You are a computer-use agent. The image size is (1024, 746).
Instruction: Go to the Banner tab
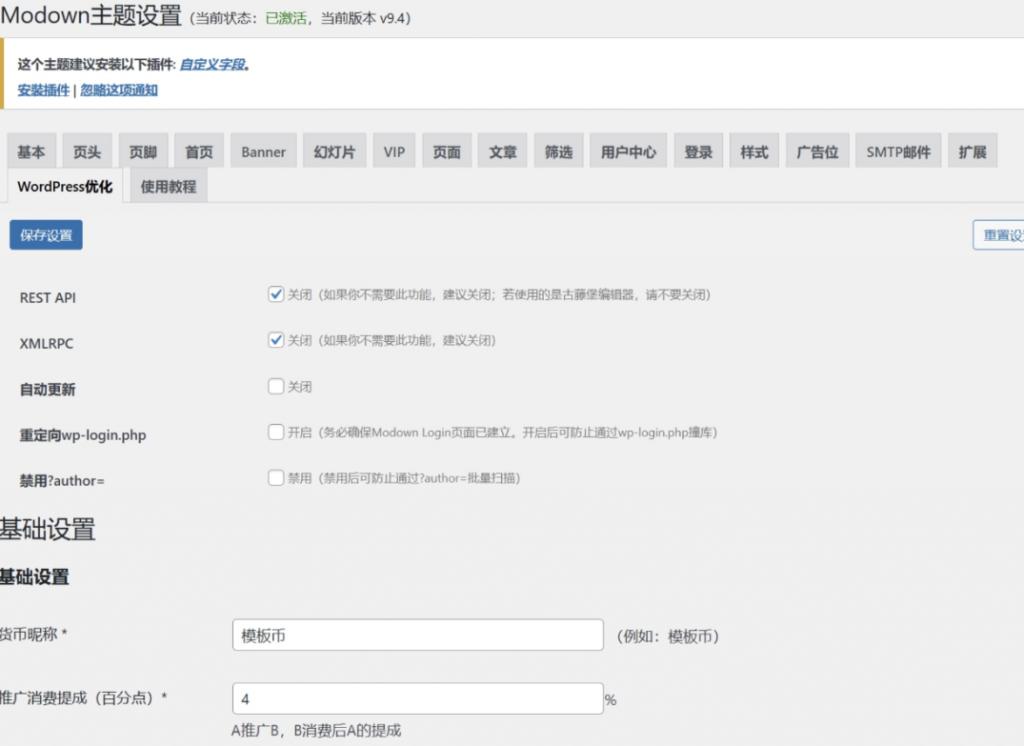[263, 152]
